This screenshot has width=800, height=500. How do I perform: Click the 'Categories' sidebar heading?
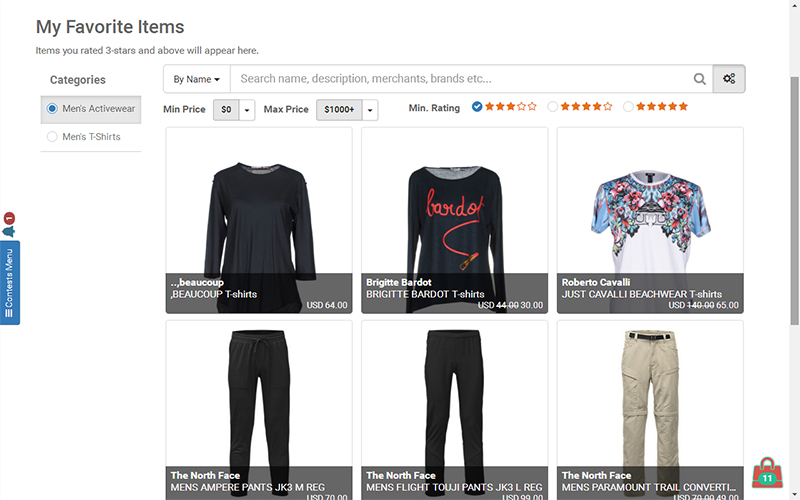(x=78, y=80)
